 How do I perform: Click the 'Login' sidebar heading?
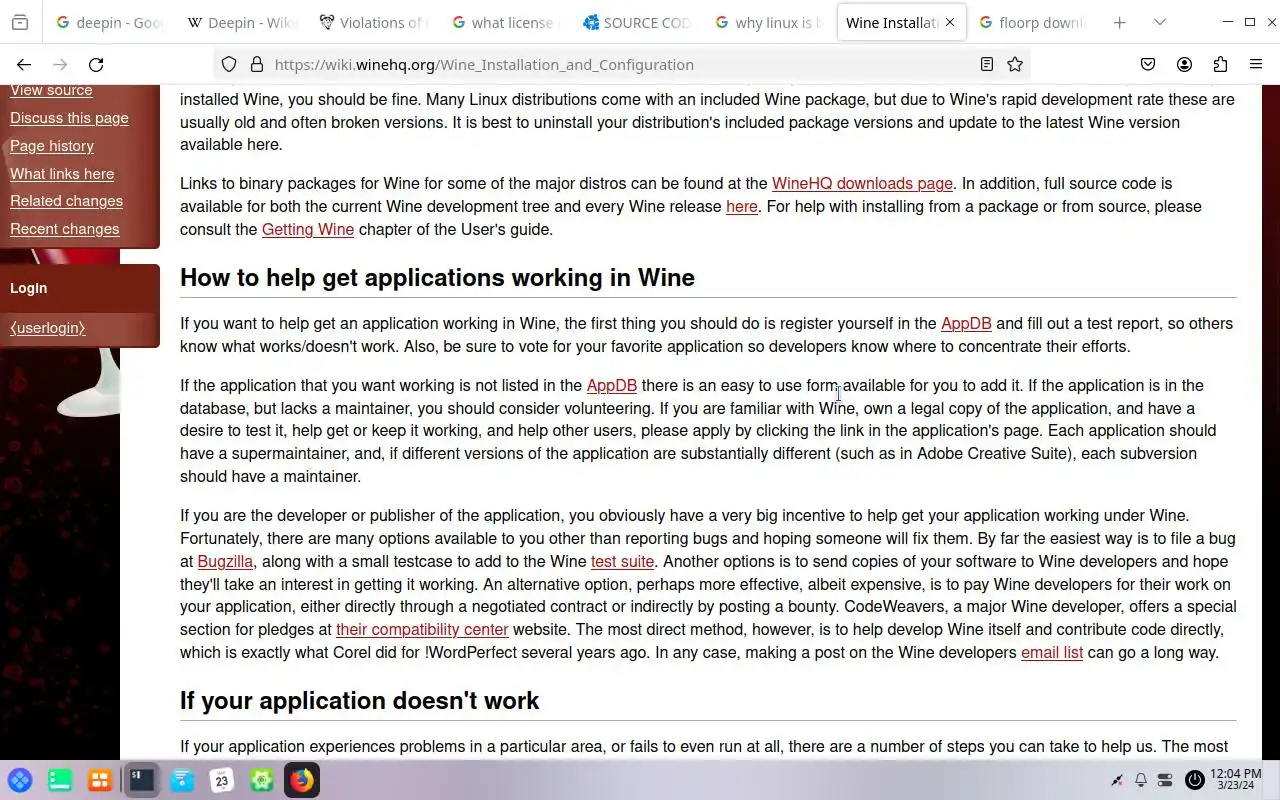click(x=28, y=288)
